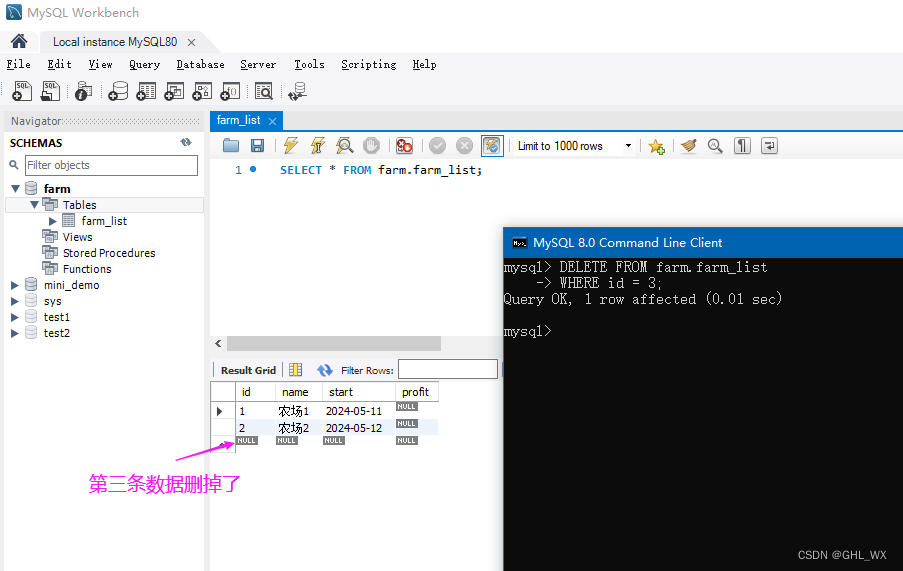Save snippet star icon
The image size is (903, 571).
[x=657, y=146]
